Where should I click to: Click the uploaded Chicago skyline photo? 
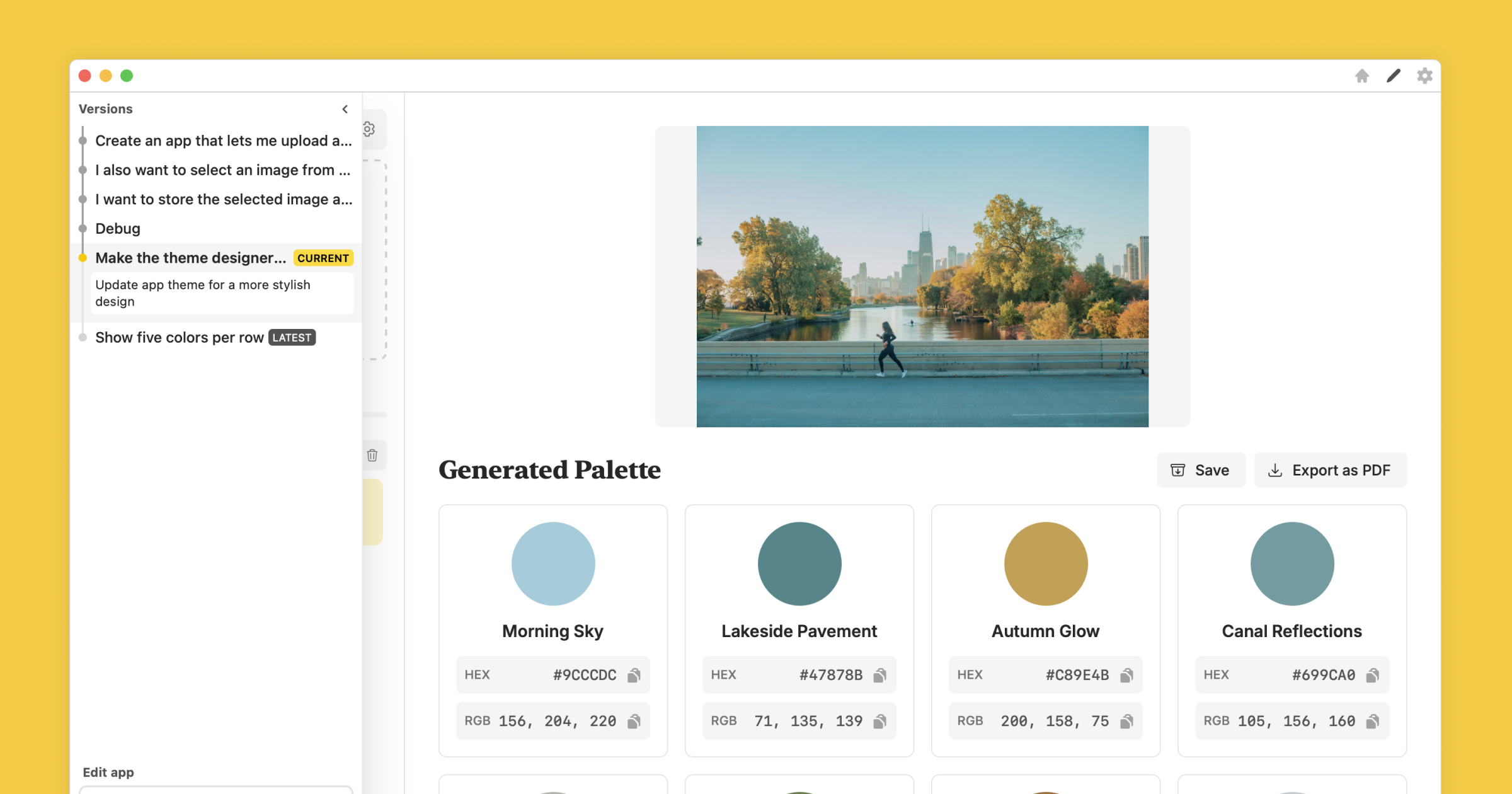[x=922, y=276]
